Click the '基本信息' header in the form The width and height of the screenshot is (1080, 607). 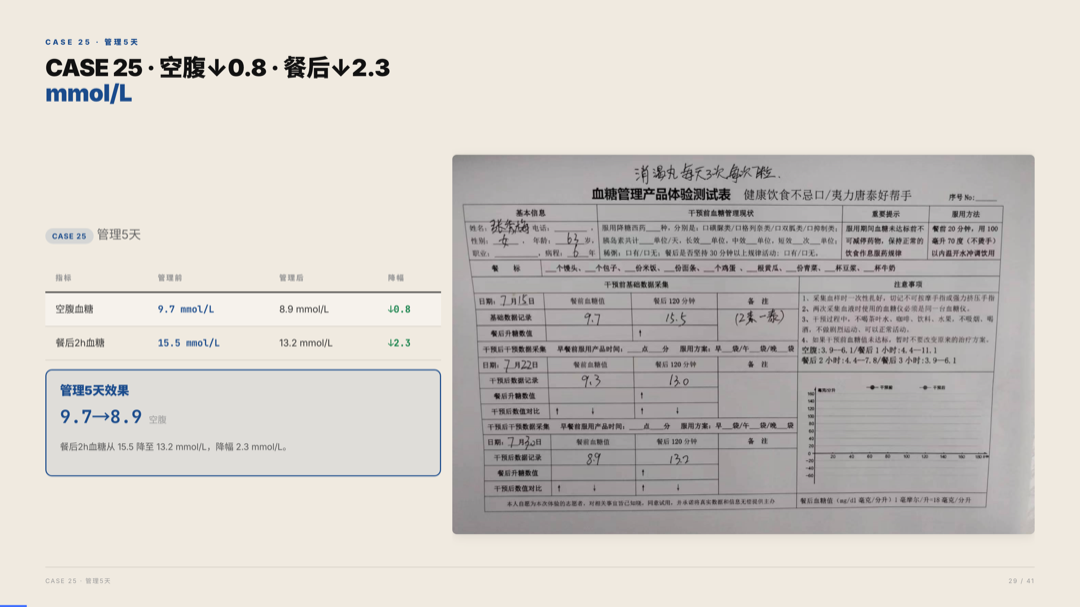(530, 213)
